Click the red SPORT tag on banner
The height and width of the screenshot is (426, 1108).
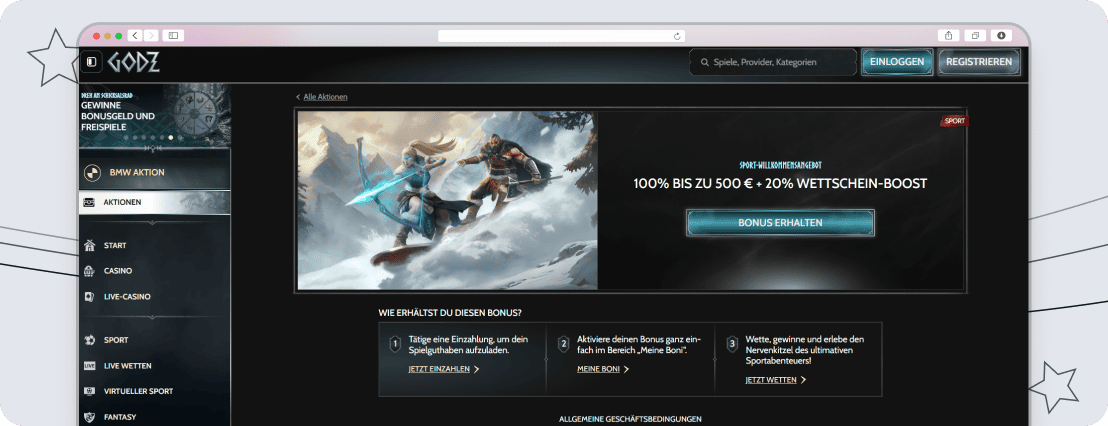954,121
